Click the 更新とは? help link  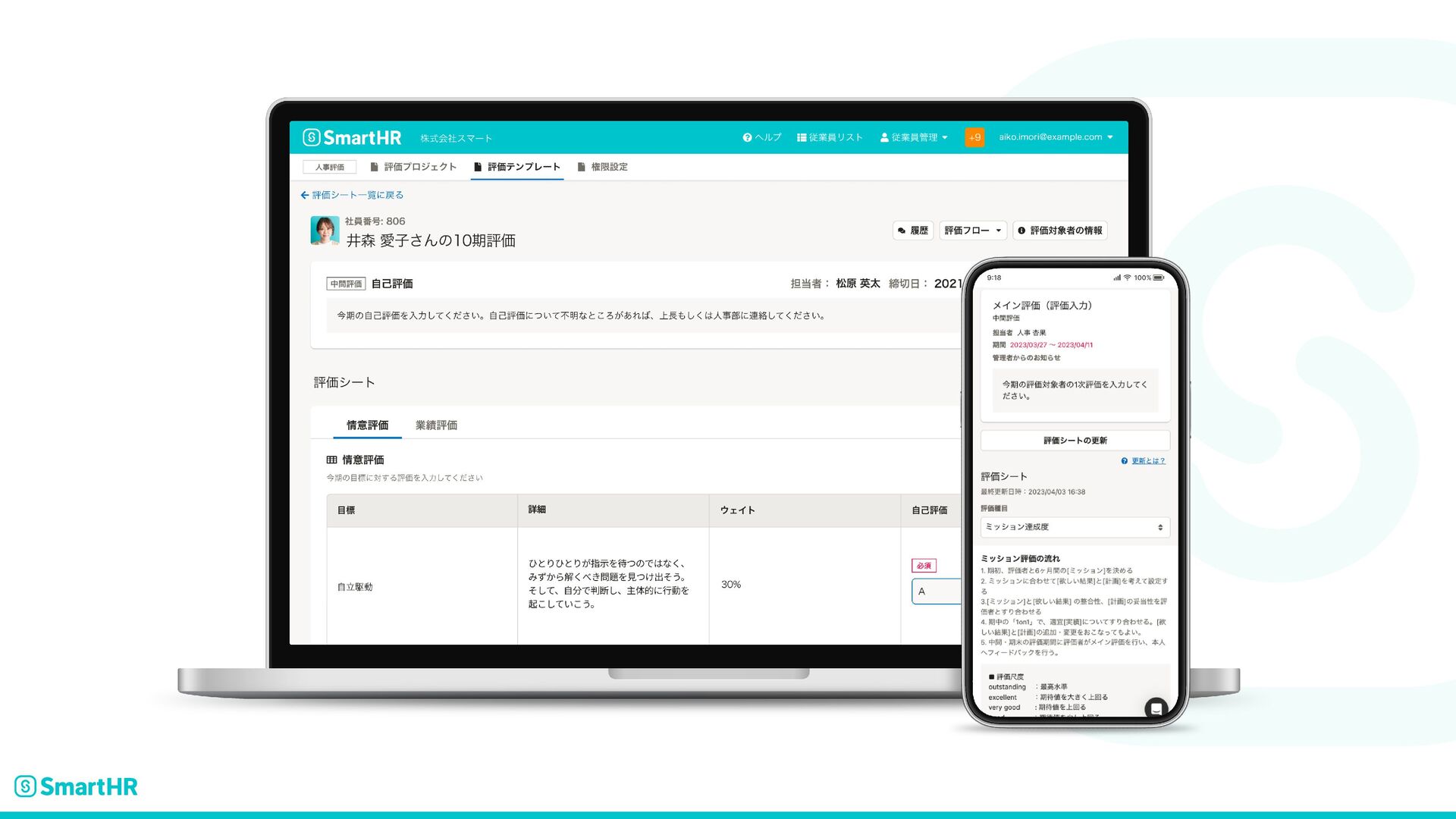coord(1147,461)
